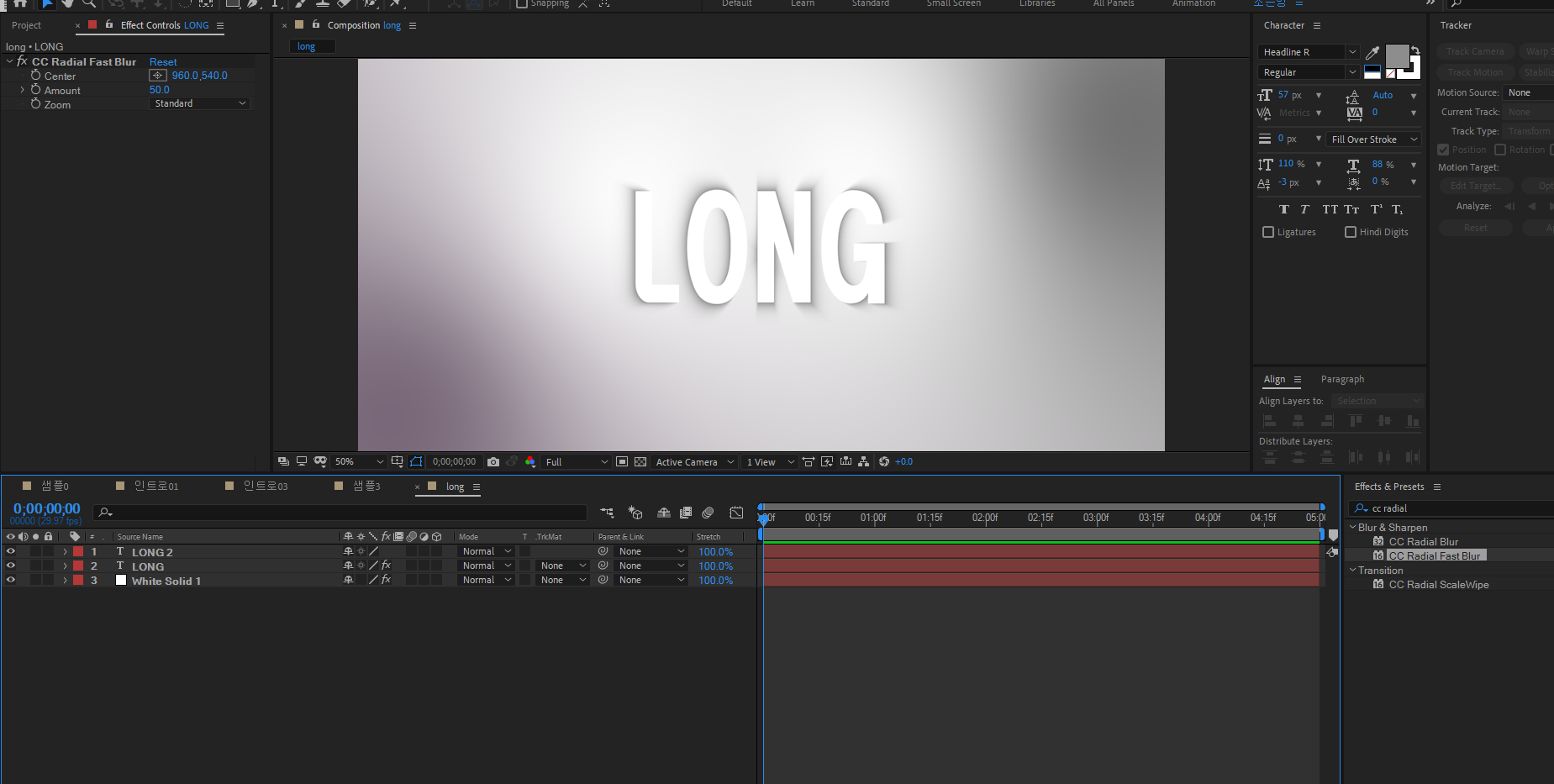The width and height of the screenshot is (1554, 784).
Task: Apply Superscript text style
Action: pos(1376,209)
